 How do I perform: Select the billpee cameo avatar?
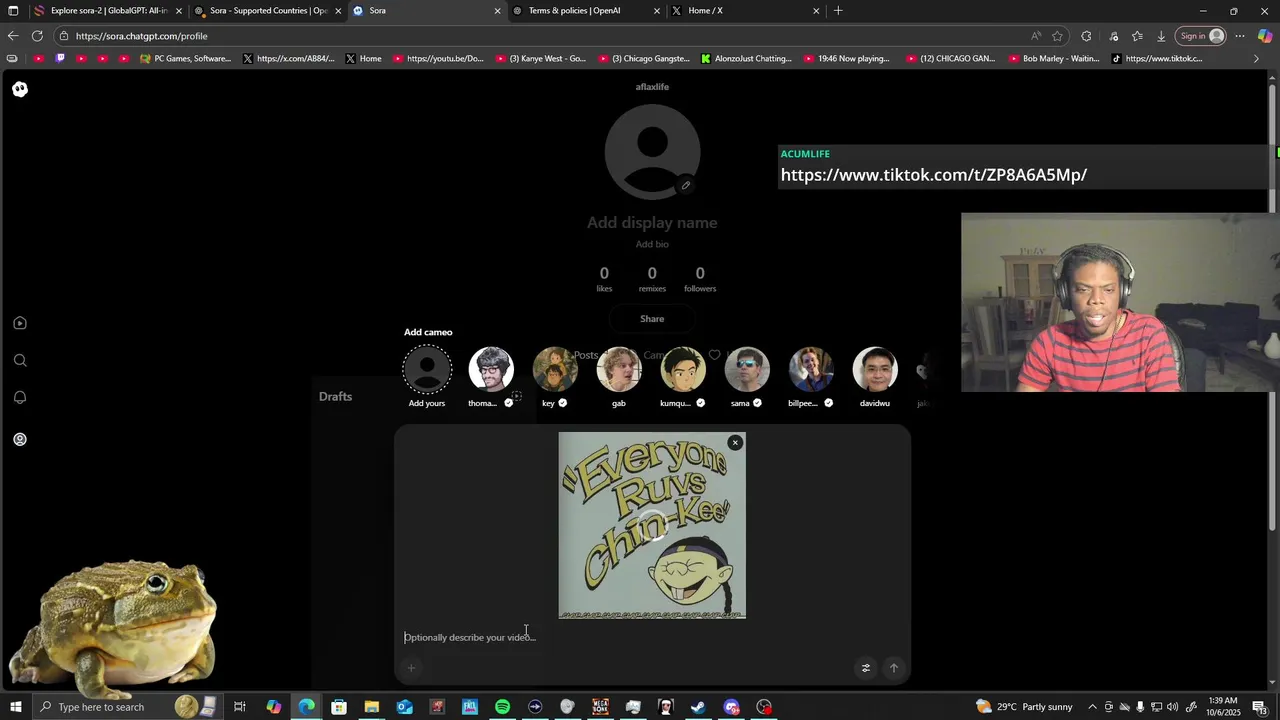[811, 370]
